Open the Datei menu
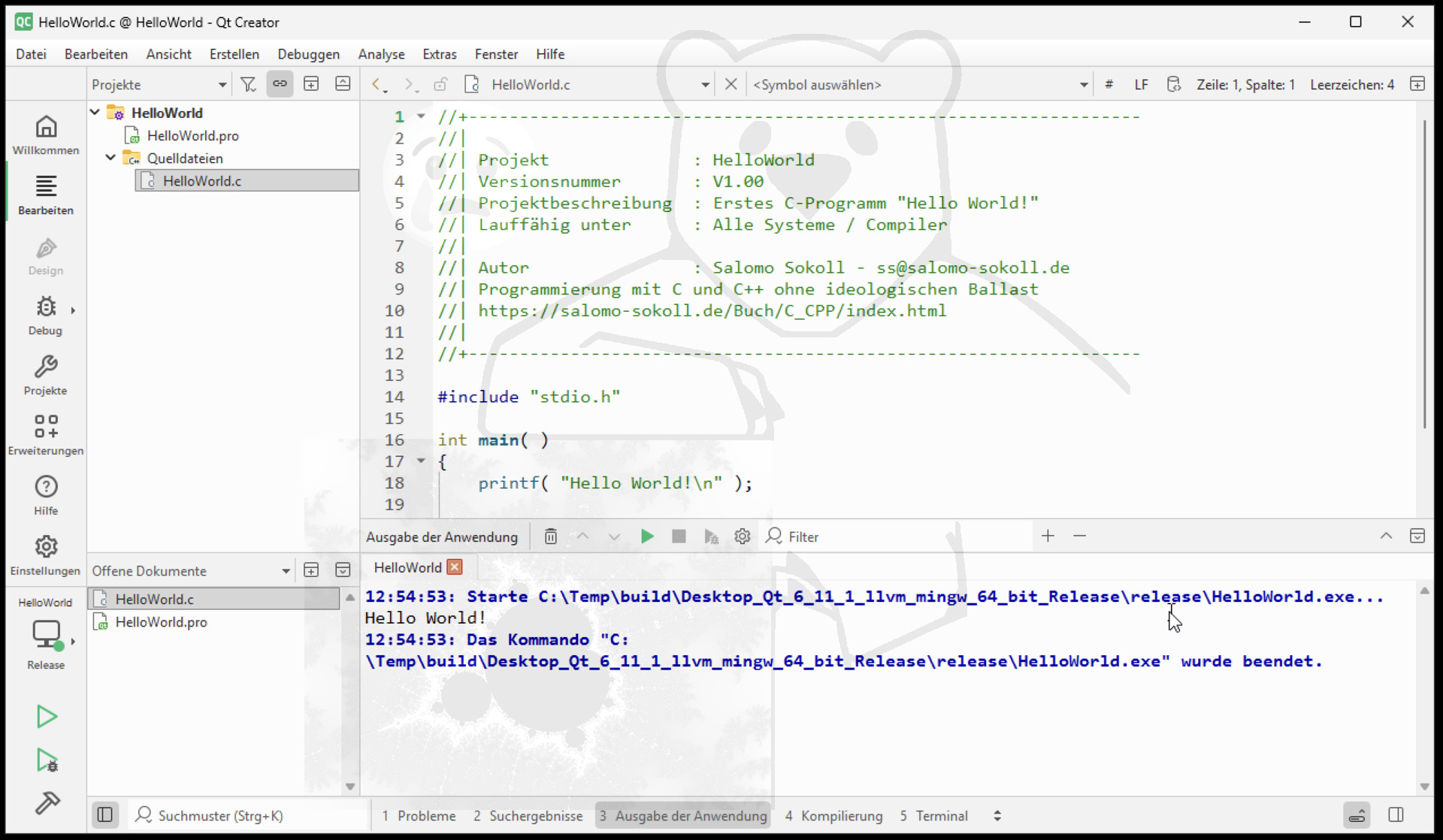Viewport: 1443px width, 840px height. pos(31,54)
